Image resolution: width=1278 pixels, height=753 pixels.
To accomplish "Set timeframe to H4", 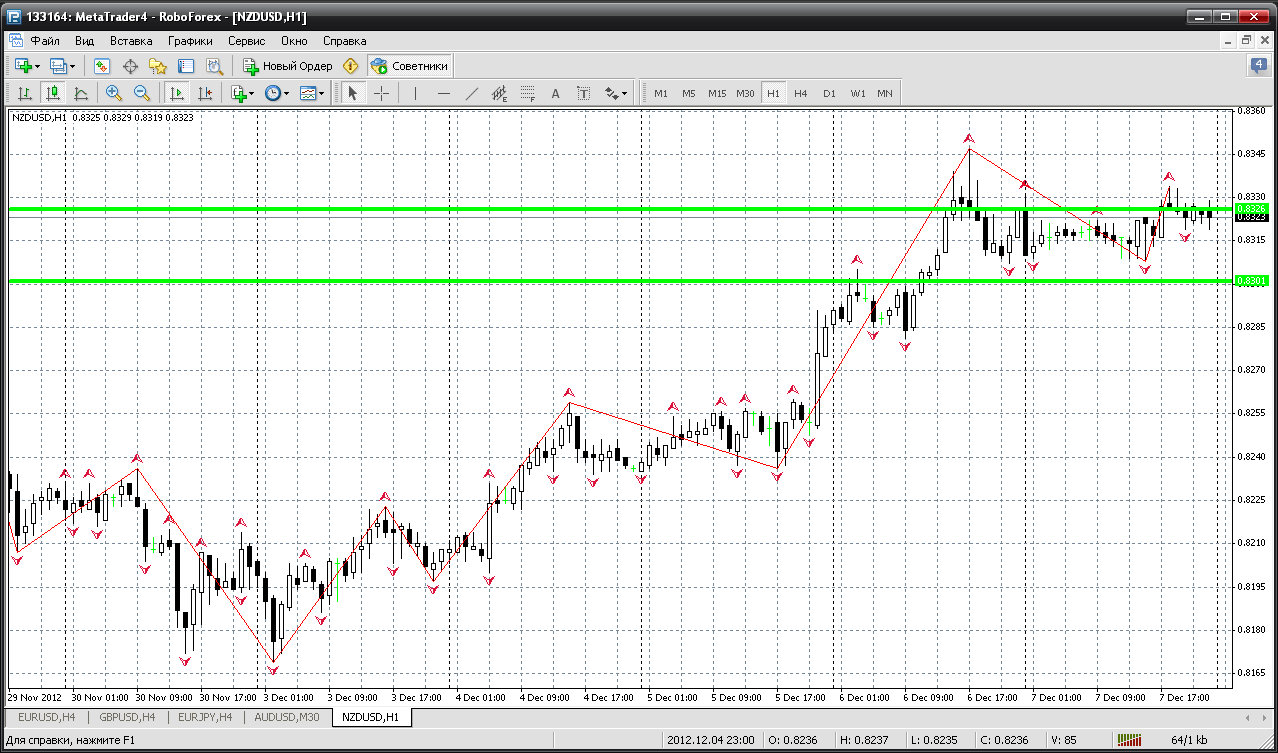I will coord(801,93).
